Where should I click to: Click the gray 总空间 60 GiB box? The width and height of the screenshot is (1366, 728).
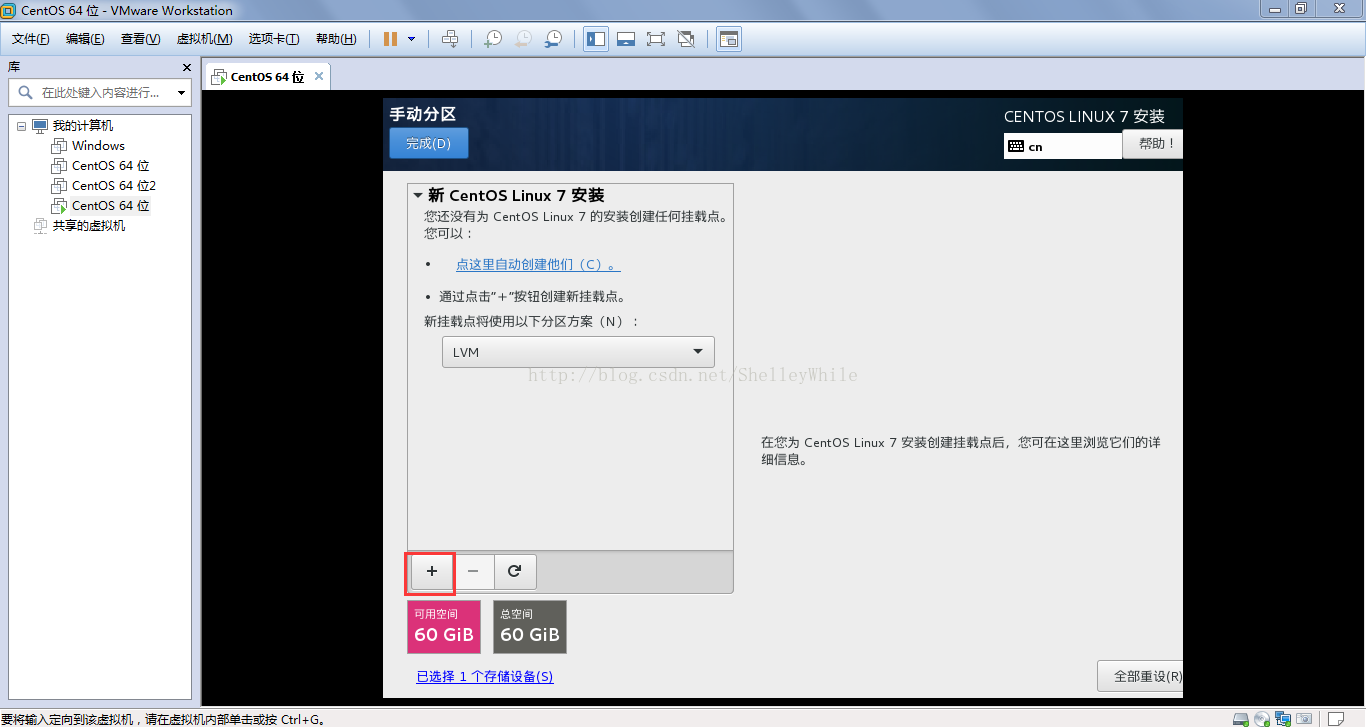[x=530, y=627]
